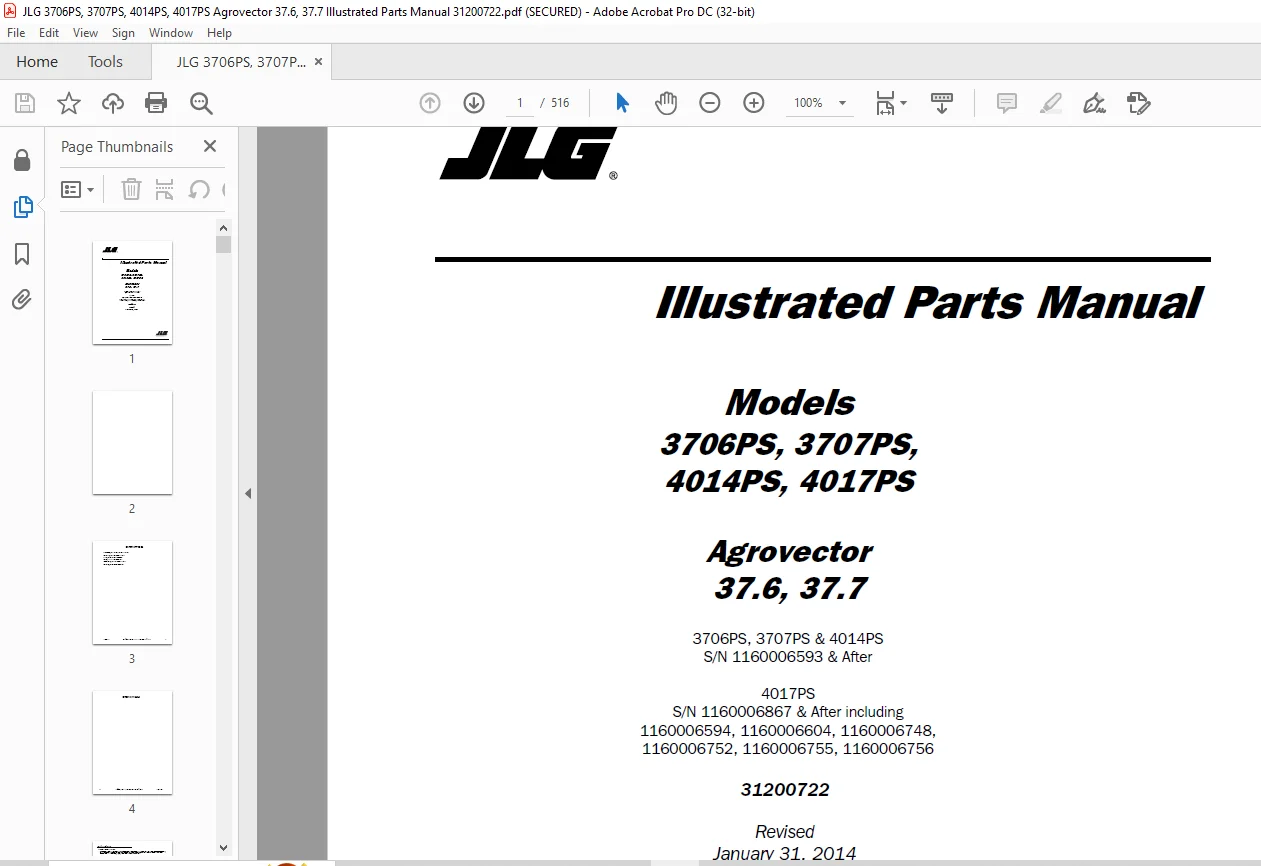Click the 'Models' heading text
The width and height of the screenshot is (1261, 866).
tap(790, 402)
